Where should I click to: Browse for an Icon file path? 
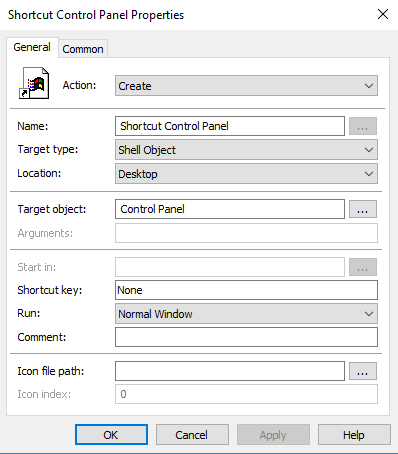click(x=363, y=371)
